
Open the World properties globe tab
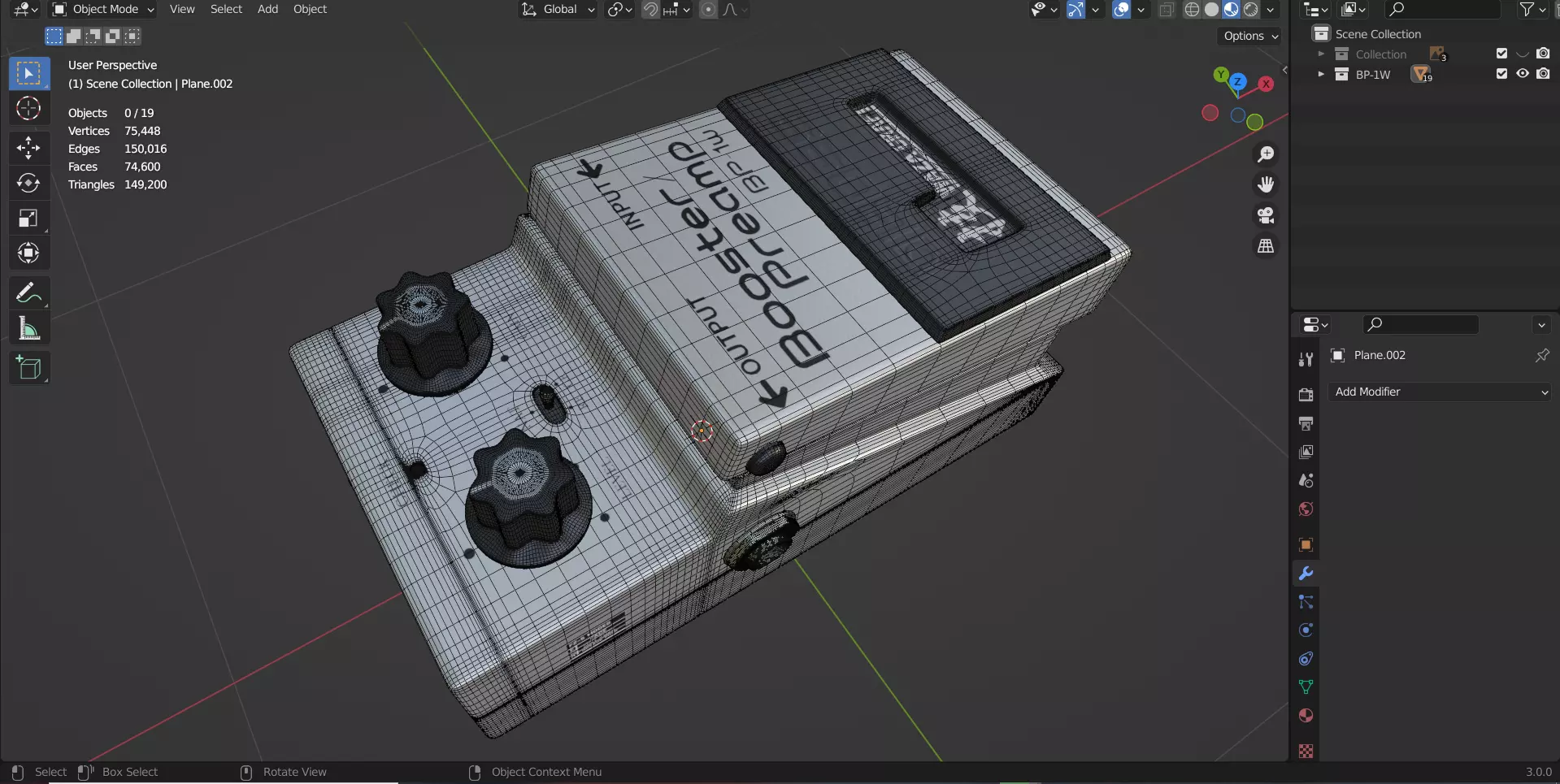click(1306, 509)
